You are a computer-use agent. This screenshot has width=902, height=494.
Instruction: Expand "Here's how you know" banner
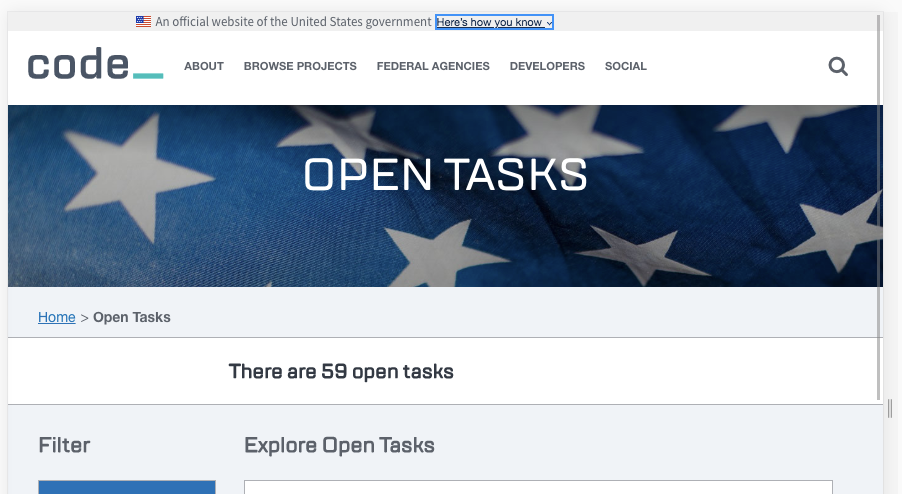pyautogui.click(x=494, y=22)
